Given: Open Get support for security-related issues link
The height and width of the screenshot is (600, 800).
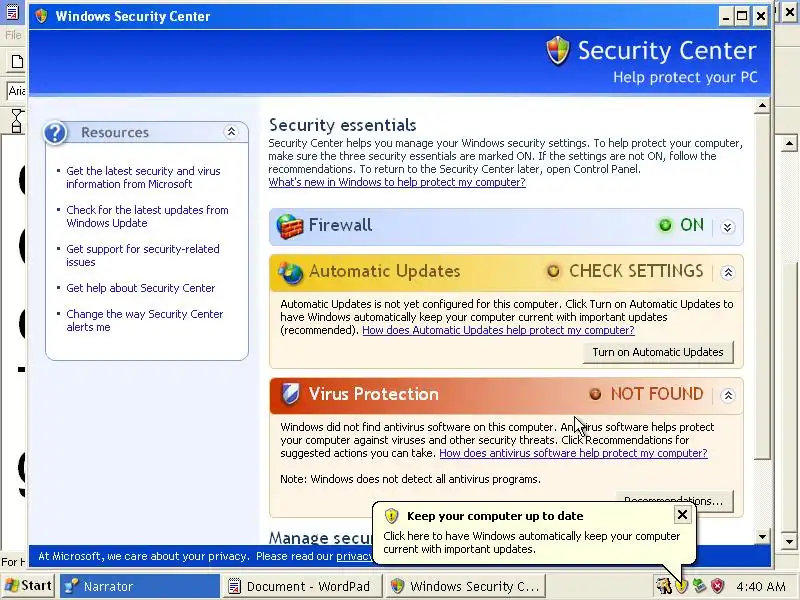Looking at the screenshot, I should (x=143, y=256).
